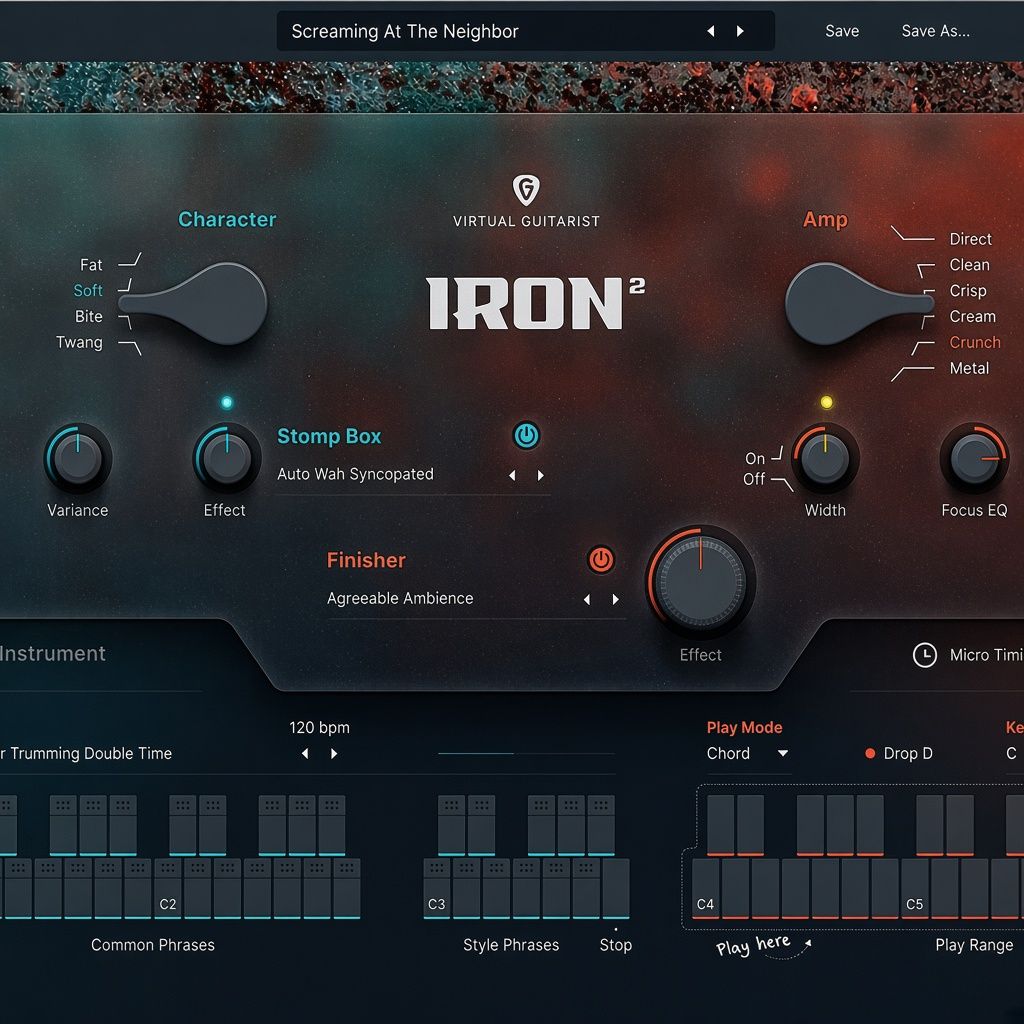Open the Instrument tab
Image resolution: width=1024 pixels, height=1024 pixels.
52,654
